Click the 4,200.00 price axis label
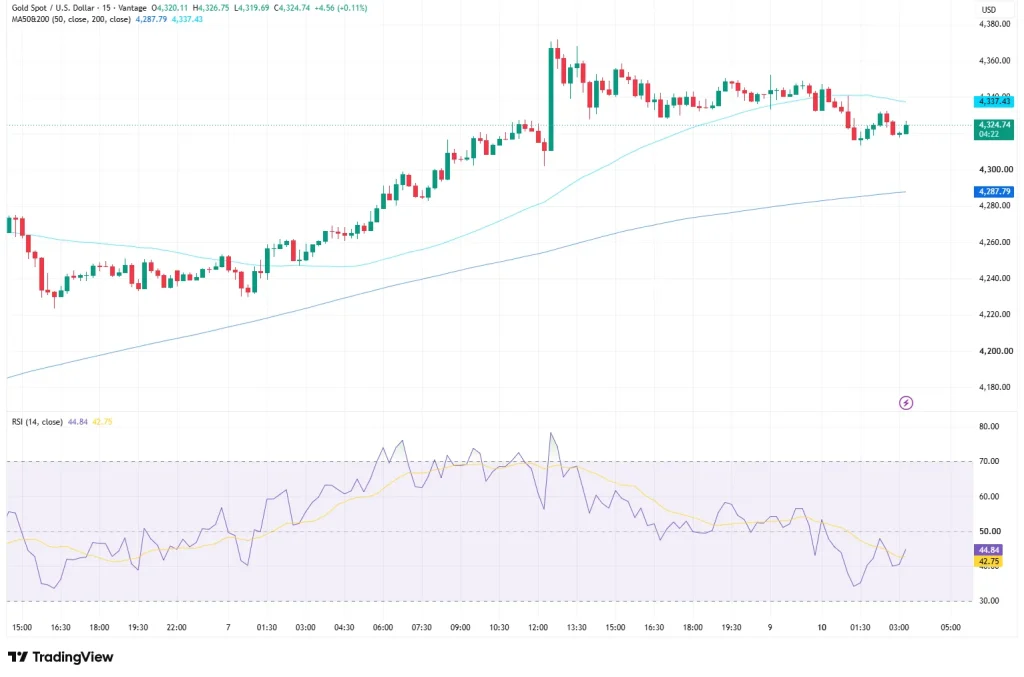 tap(995, 351)
